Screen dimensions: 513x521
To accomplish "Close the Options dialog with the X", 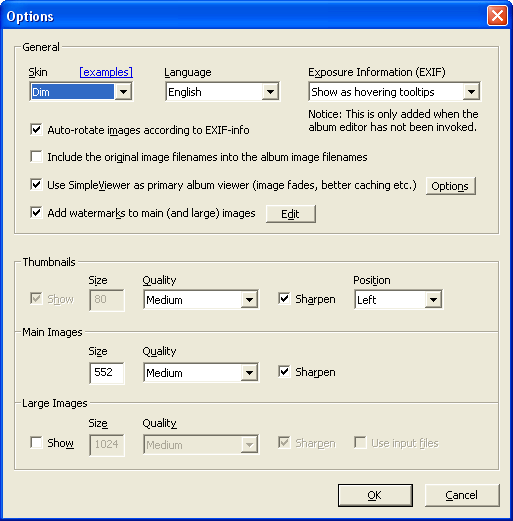I will pos(497,15).
